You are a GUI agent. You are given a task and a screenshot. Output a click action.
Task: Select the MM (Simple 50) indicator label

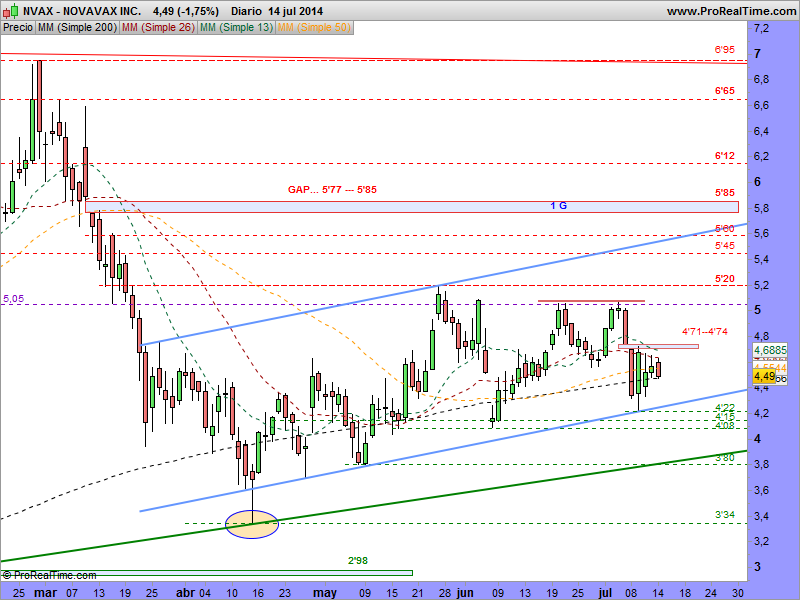click(314, 28)
